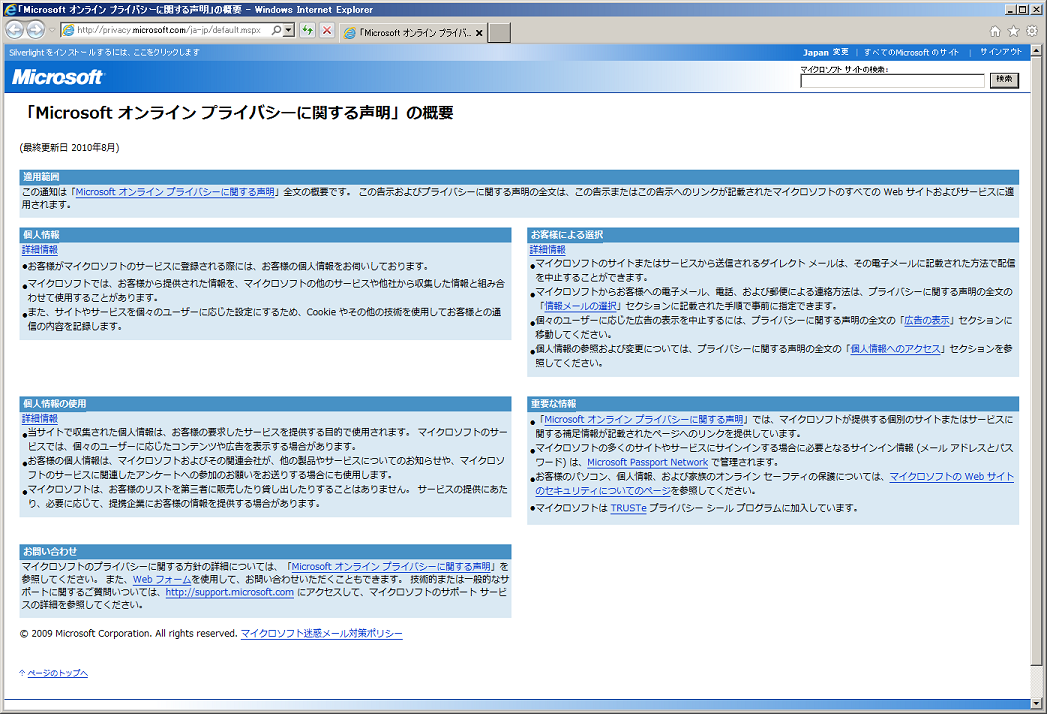Click the browser Forward arrow button

click(36, 30)
